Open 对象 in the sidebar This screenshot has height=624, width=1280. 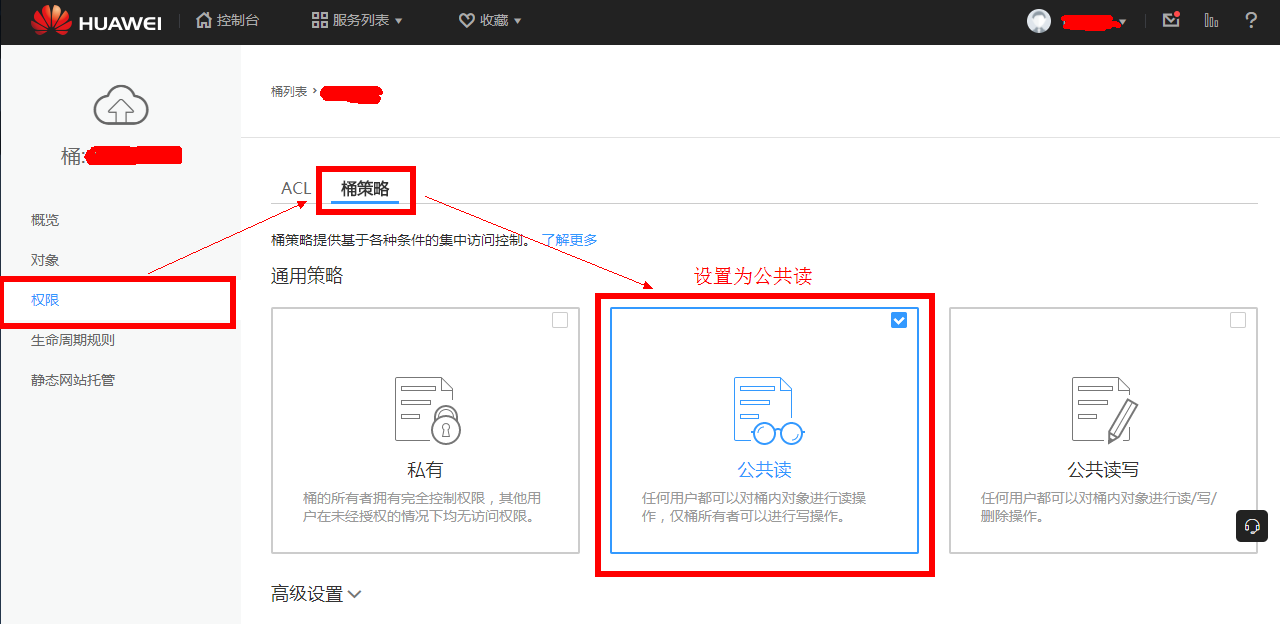45,260
